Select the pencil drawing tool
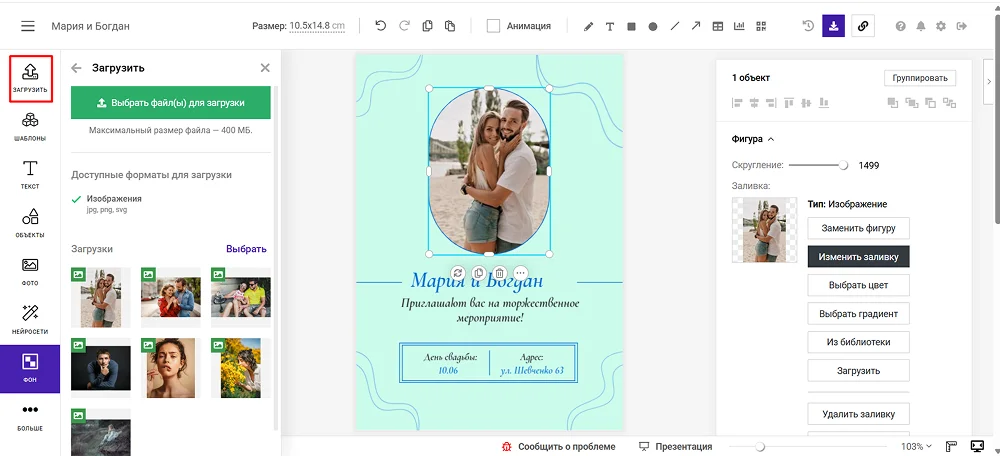 pos(588,26)
